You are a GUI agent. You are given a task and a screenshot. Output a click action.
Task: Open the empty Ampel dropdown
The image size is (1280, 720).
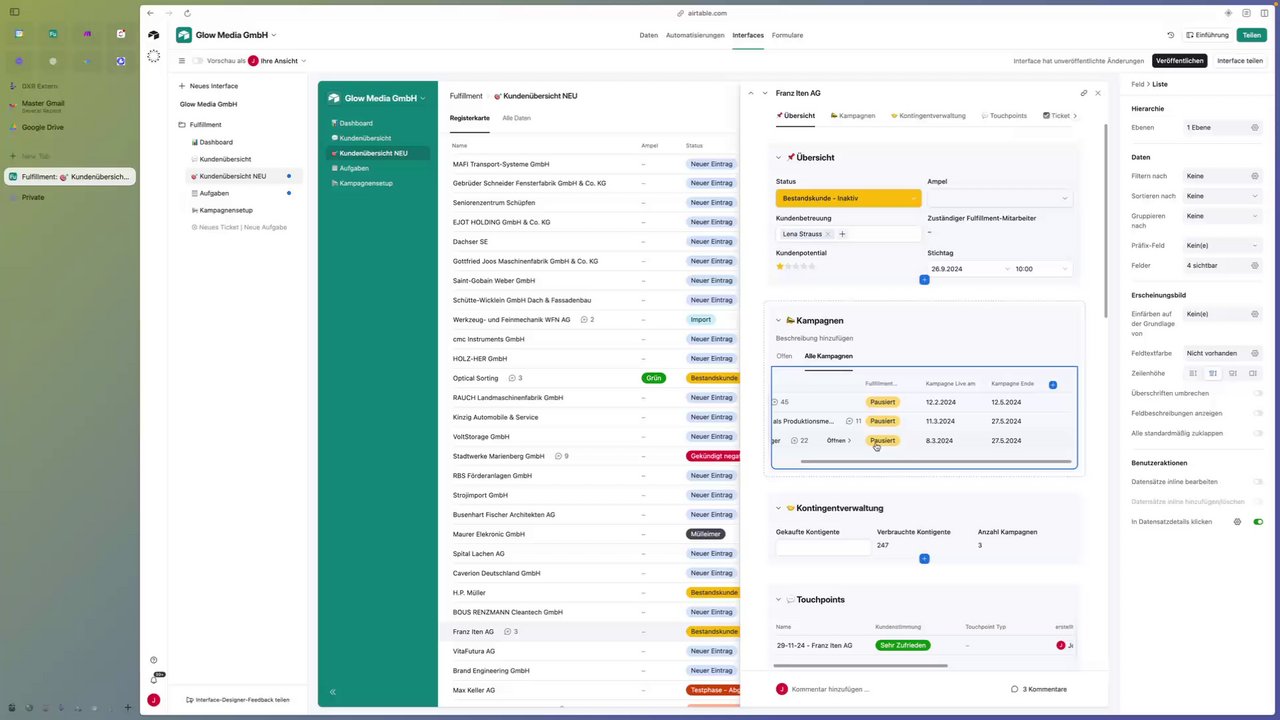click(999, 198)
